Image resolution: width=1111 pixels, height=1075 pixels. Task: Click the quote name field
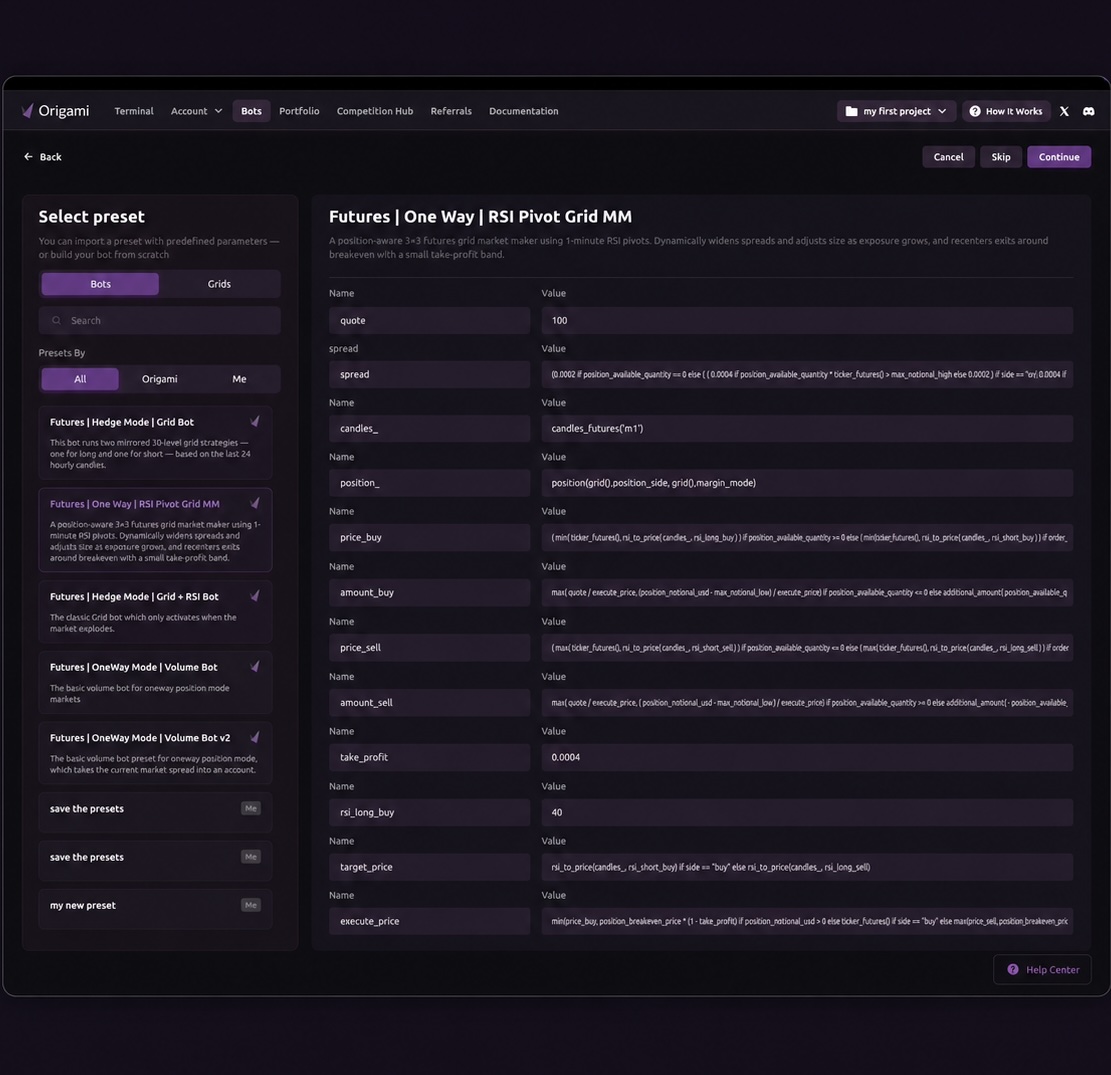point(429,320)
